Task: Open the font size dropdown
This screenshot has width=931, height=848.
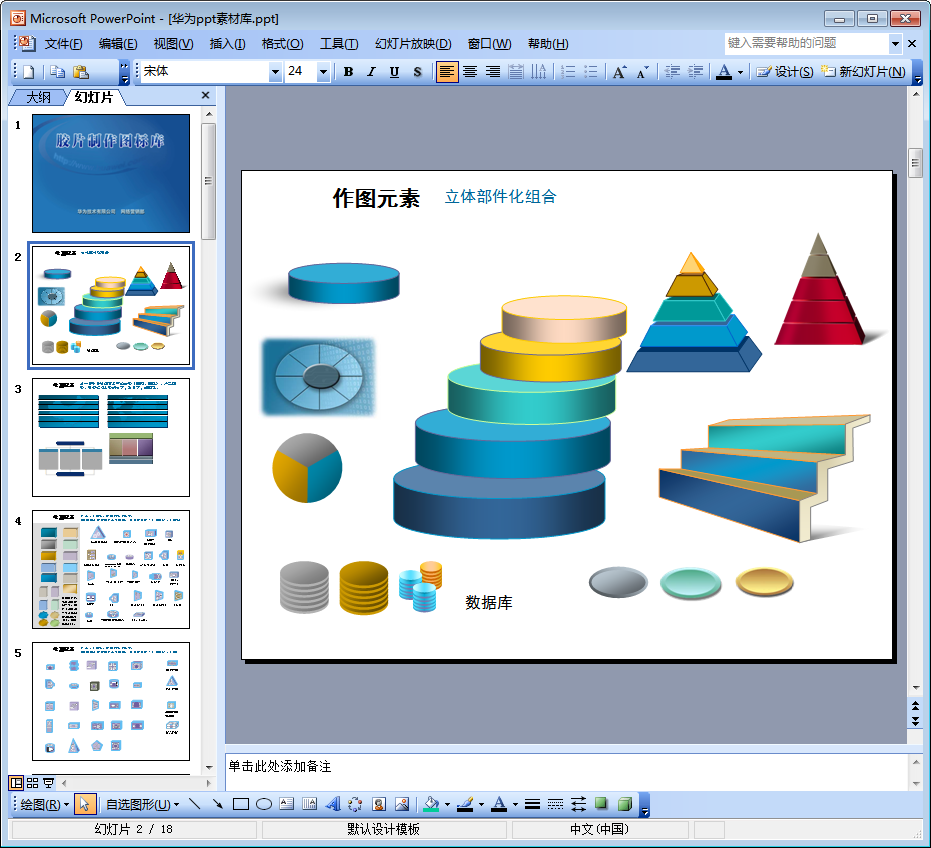Action: [323, 72]
